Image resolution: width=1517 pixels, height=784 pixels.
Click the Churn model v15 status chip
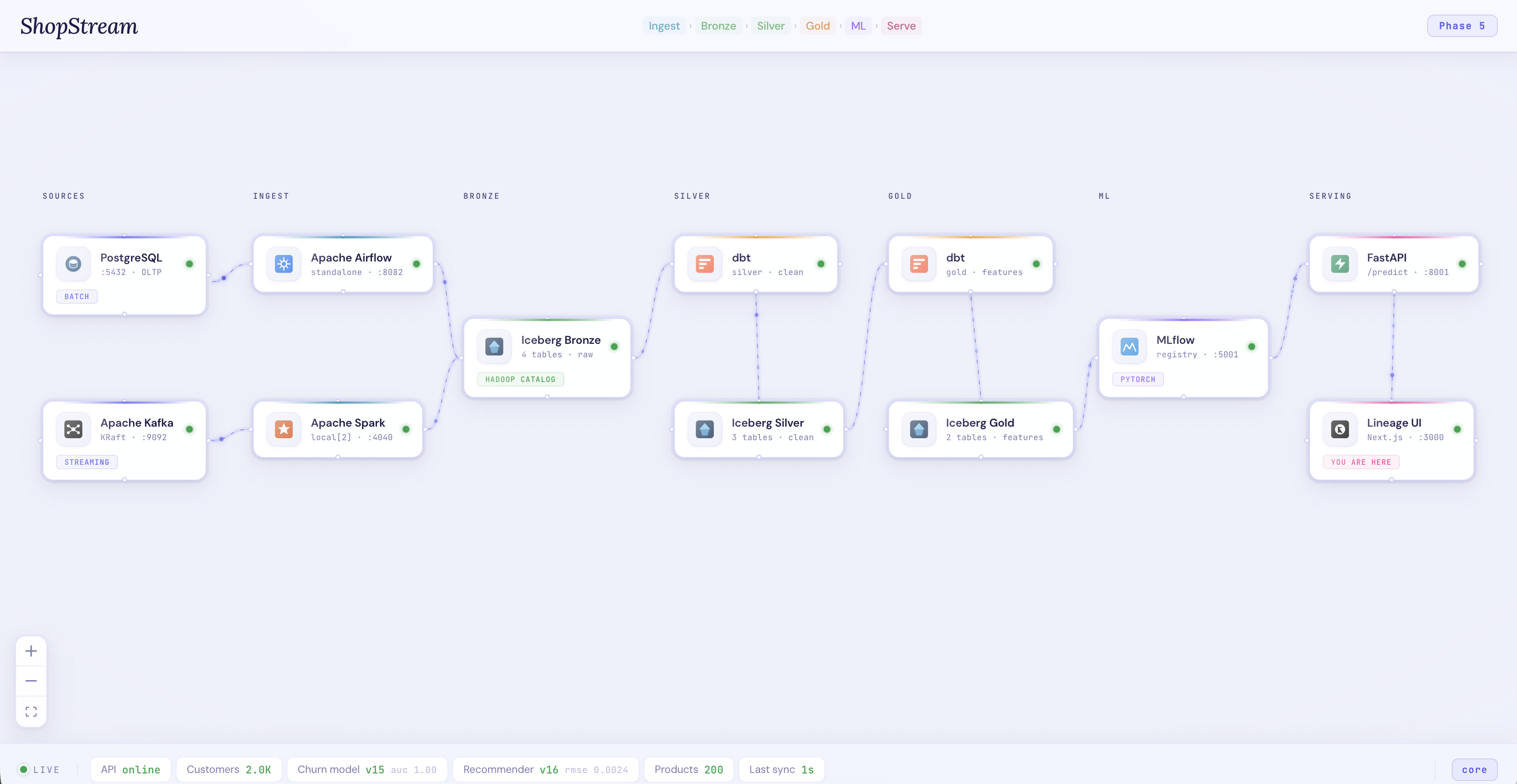point(367,769)
